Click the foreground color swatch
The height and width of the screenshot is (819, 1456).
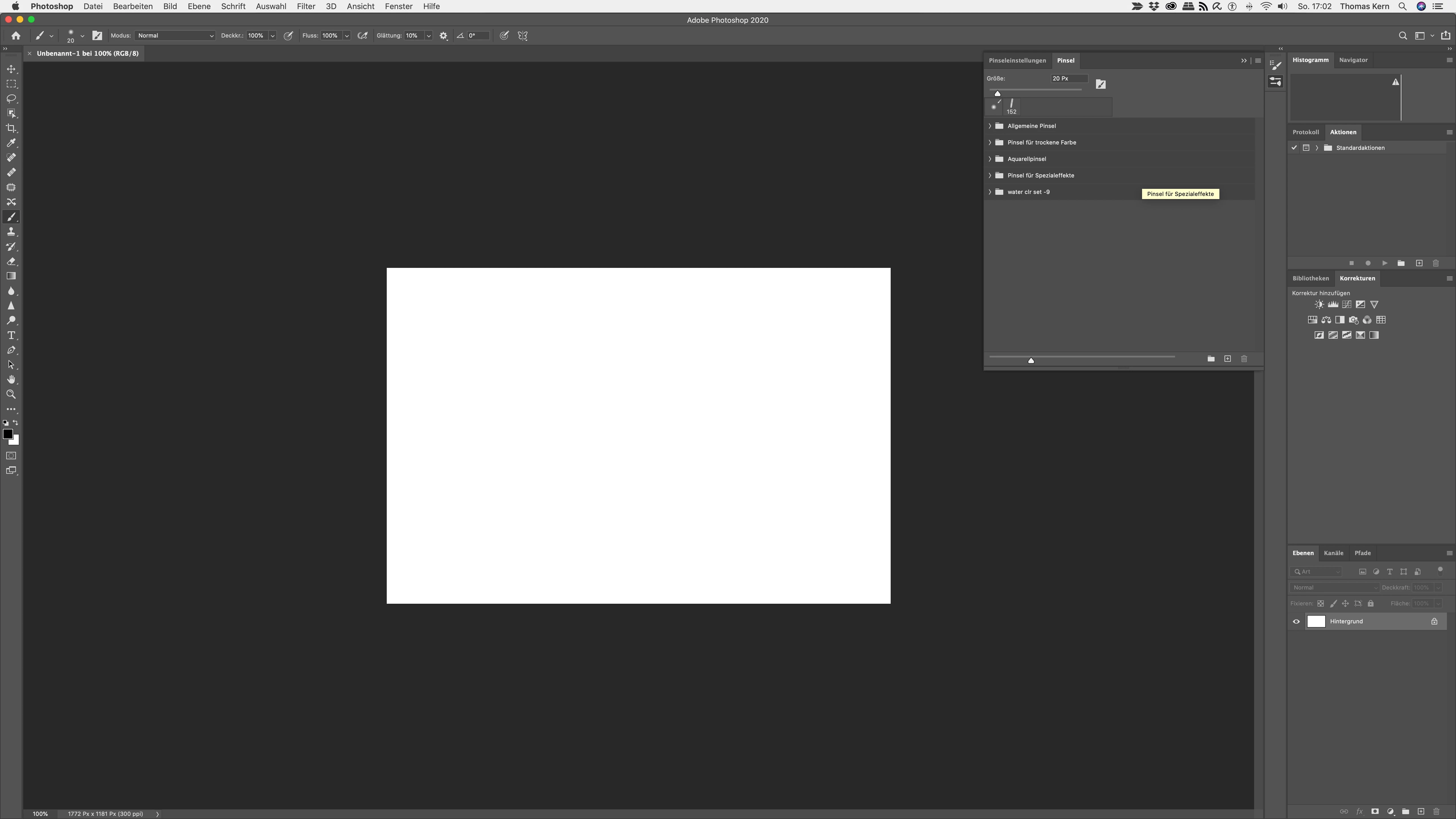tap(7, 434)
